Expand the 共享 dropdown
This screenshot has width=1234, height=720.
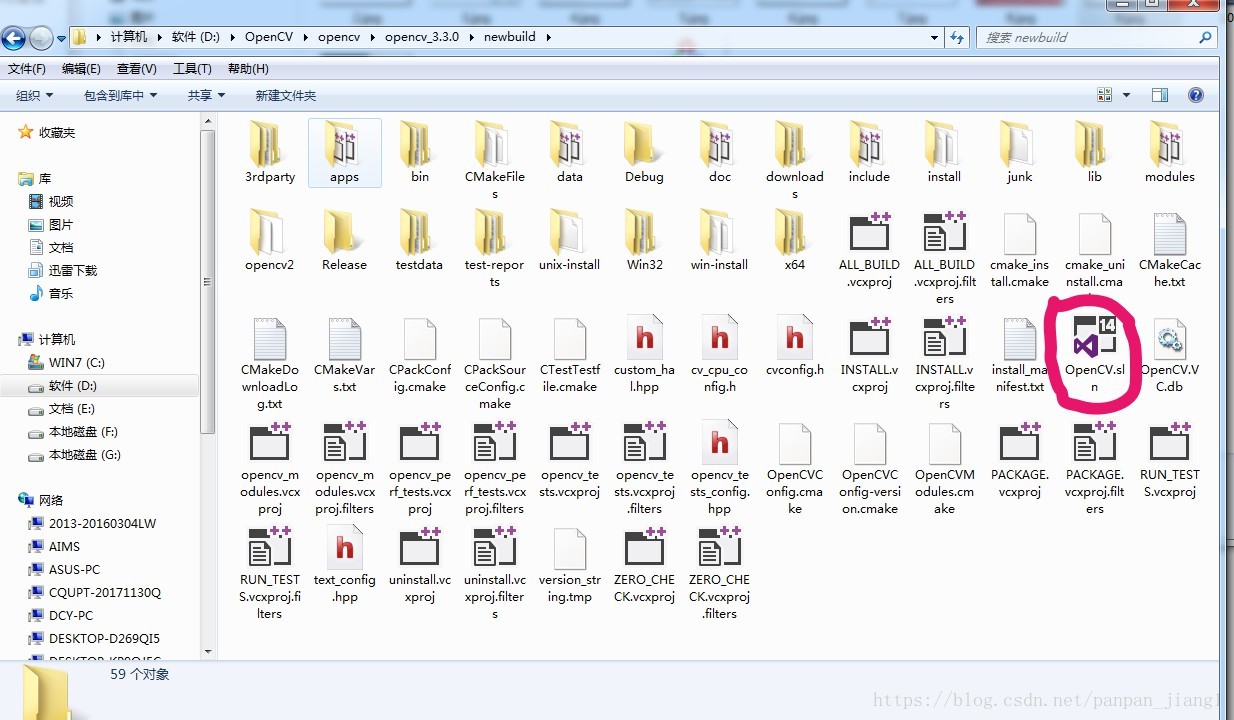coord(206,95)
